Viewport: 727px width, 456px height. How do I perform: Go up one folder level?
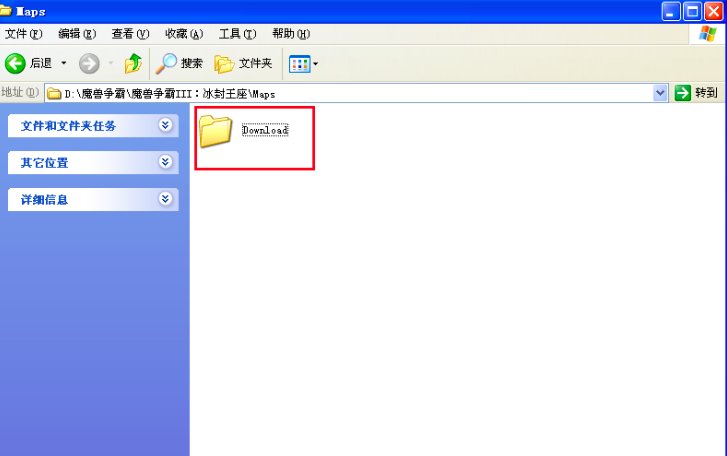click(133, 63)
